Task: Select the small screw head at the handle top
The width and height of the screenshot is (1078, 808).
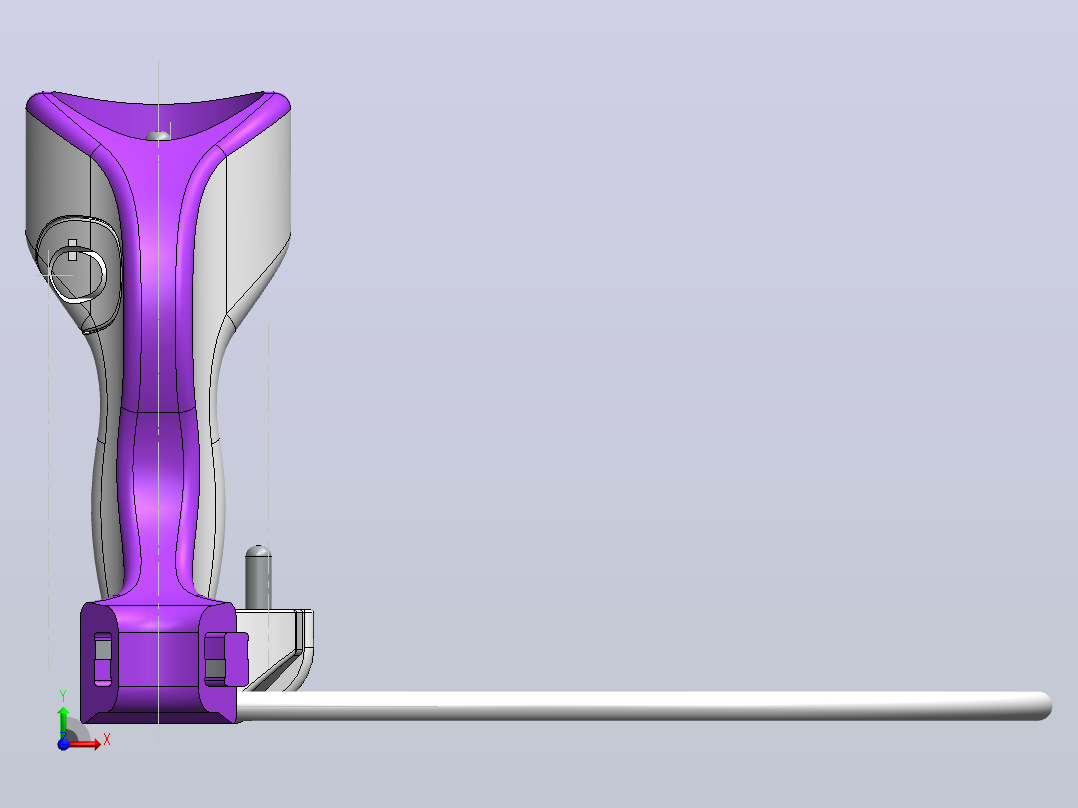Action: click(158, 136)
